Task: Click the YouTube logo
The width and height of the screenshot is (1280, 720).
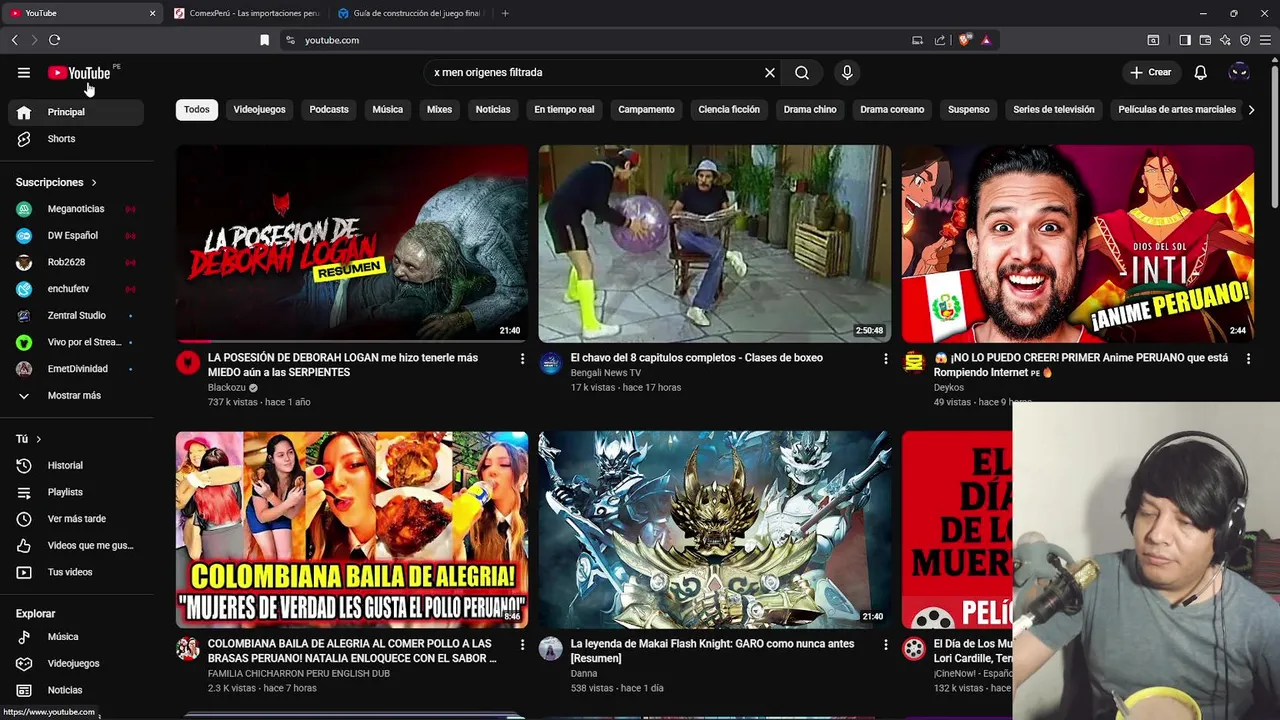Action: tap(79, 73)
